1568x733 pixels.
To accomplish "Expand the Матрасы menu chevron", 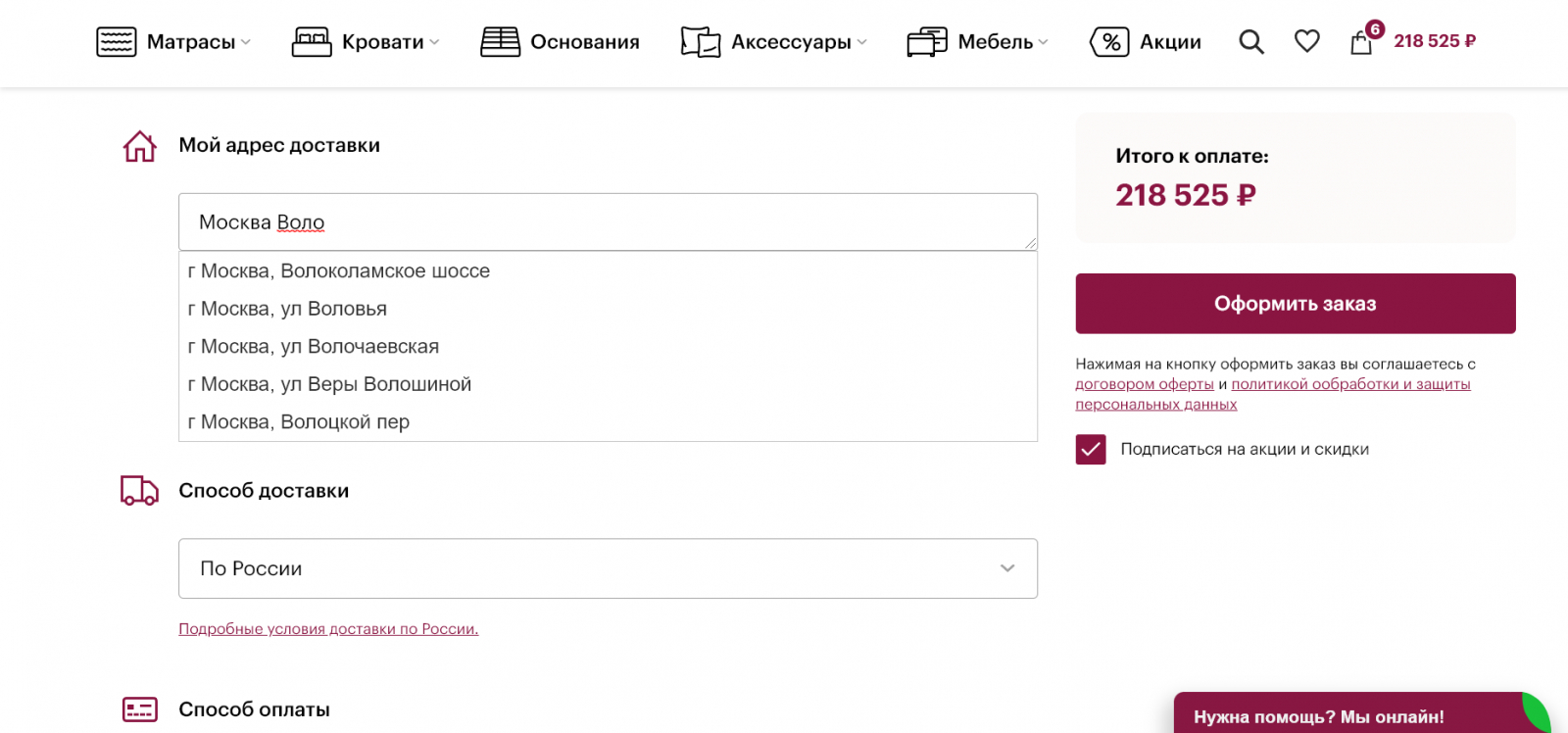I will pyautogui.click(x=246, y=42).
